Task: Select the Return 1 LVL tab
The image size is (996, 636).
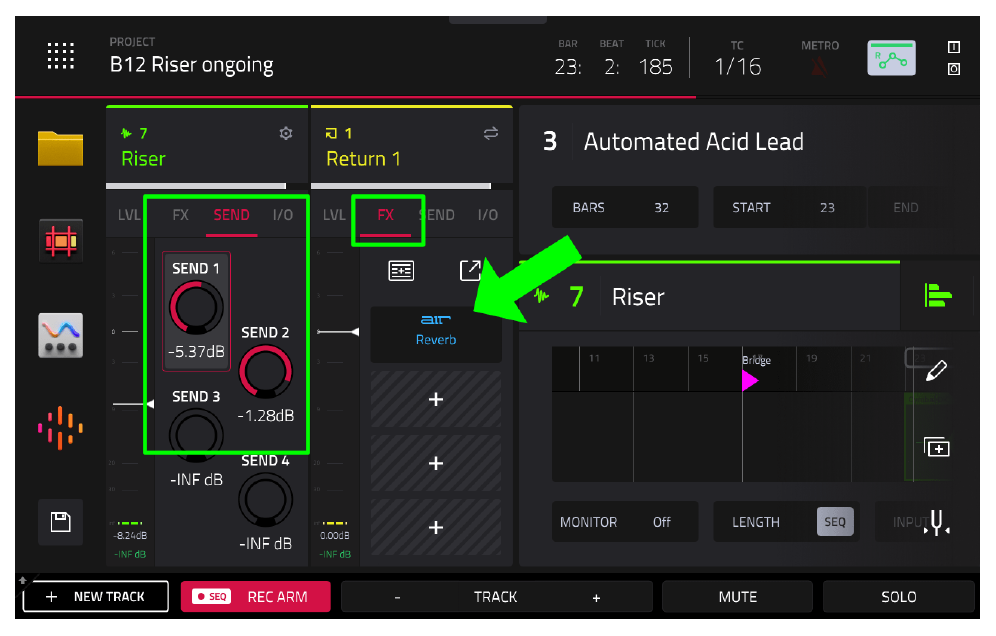Action: (x=334, y=215)
